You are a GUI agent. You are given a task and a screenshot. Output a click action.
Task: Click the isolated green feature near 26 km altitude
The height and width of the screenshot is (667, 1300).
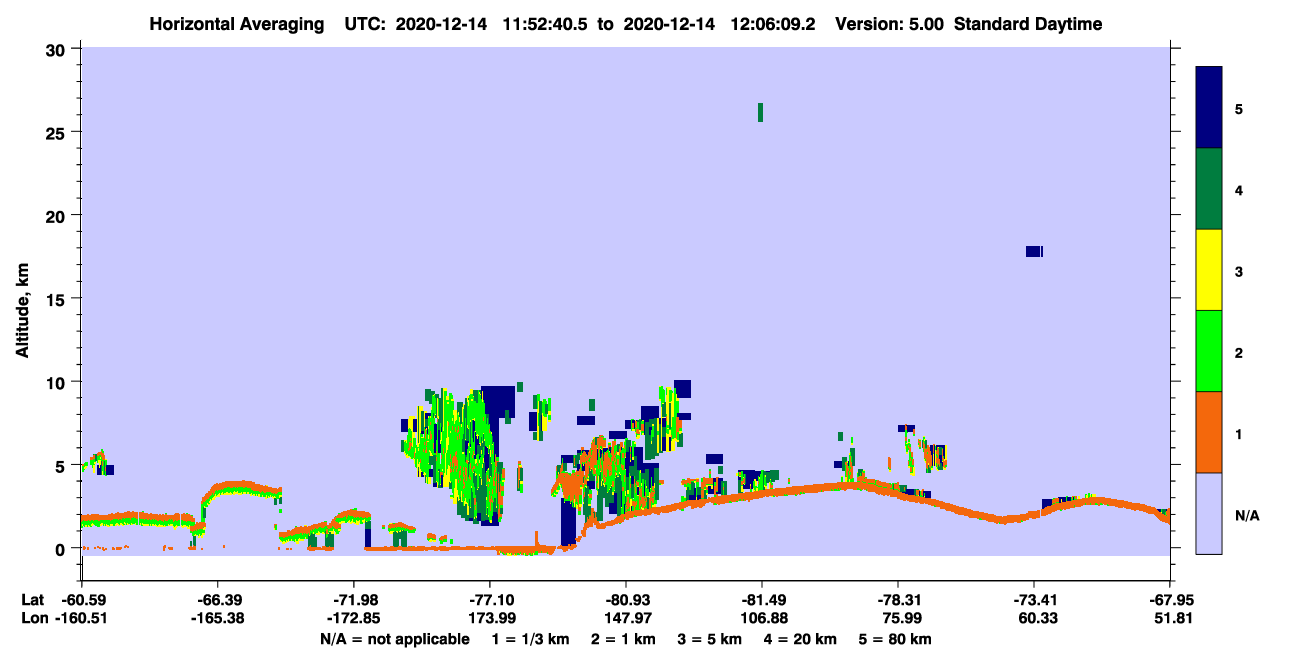click(x=761, y=112)
